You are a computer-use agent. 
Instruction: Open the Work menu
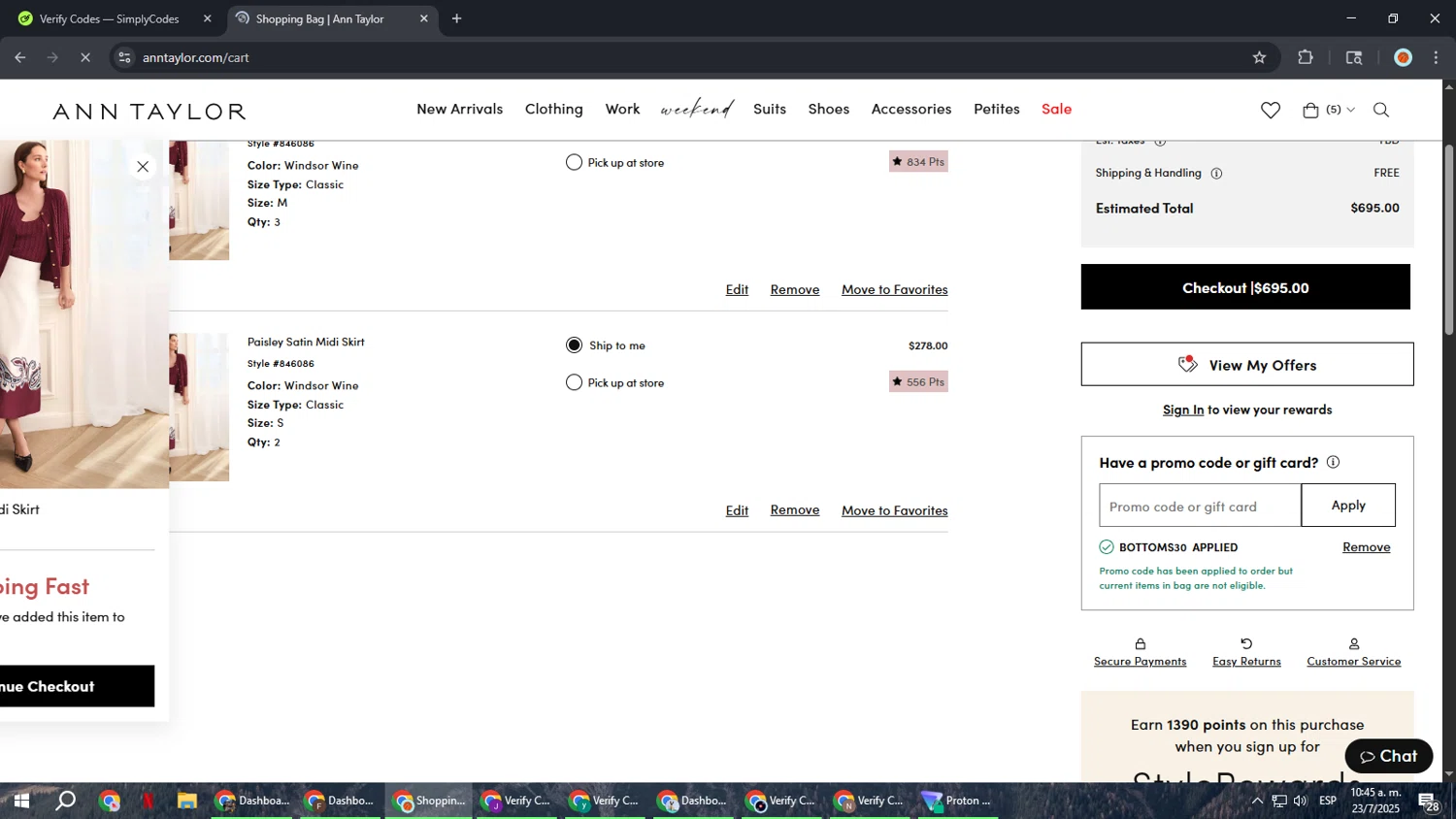623,109
